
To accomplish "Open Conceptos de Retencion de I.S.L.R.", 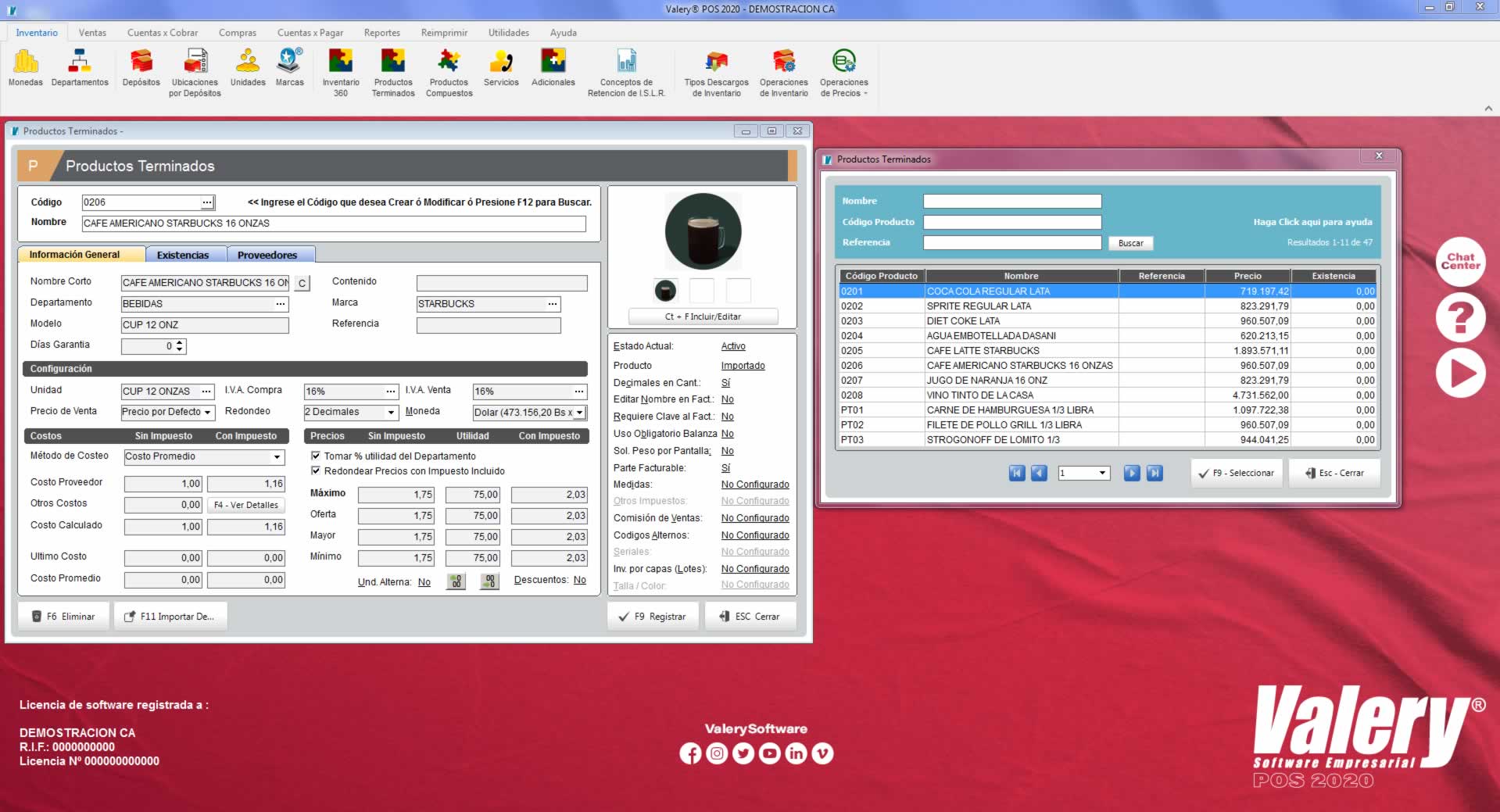I will [626, 73].
